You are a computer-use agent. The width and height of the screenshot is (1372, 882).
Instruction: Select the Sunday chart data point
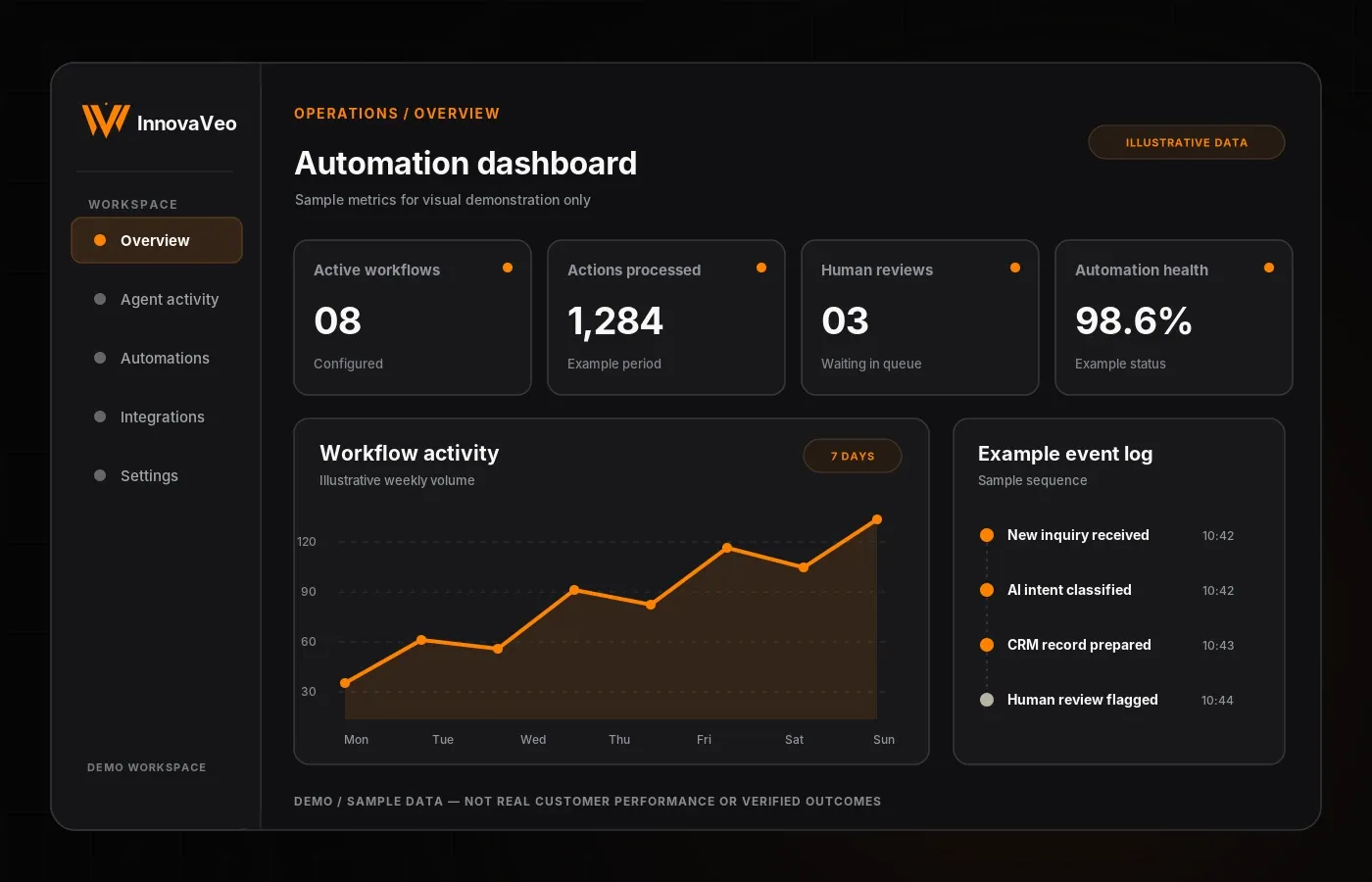877,519
